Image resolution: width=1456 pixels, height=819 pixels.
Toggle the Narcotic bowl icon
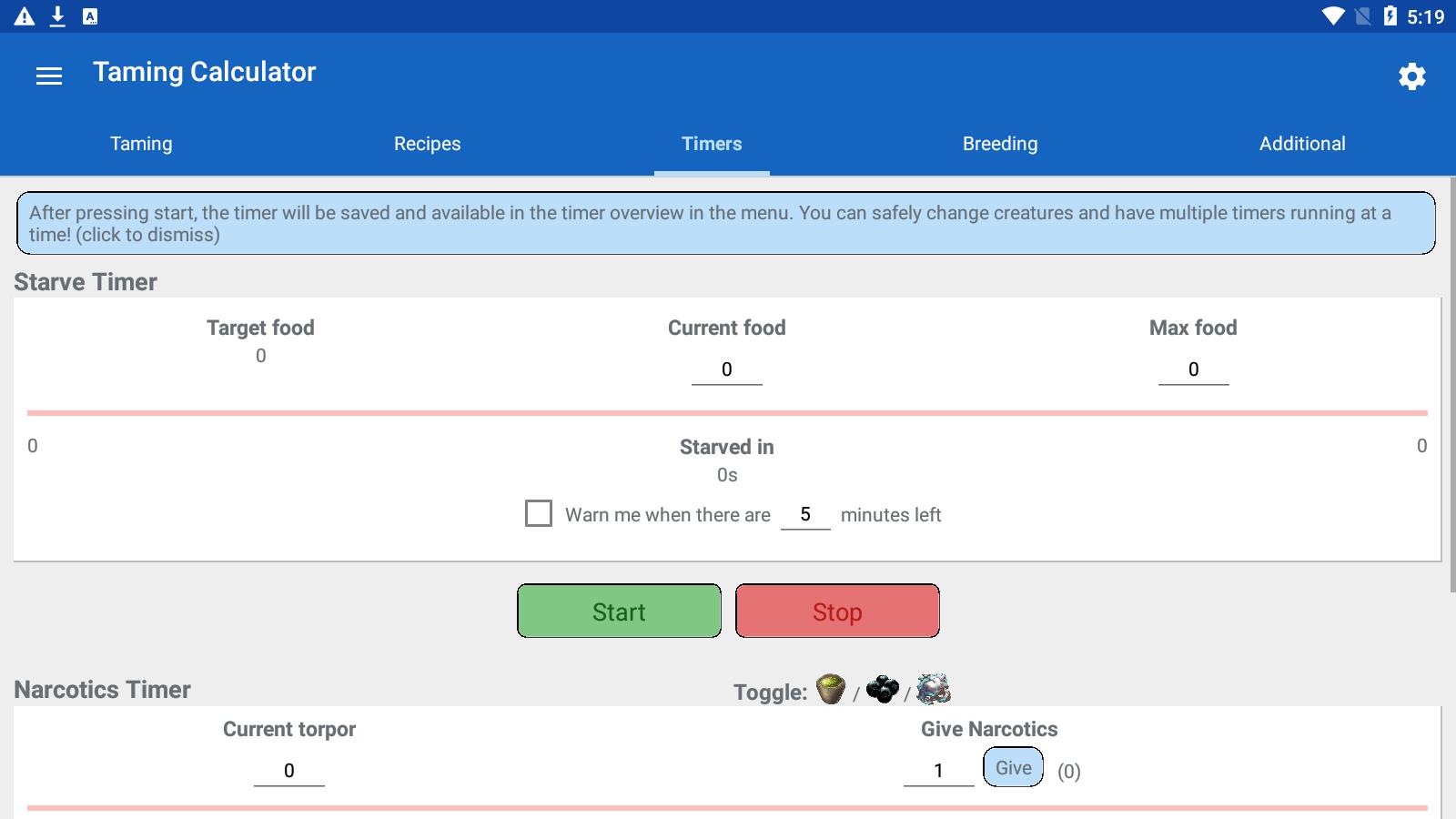830,690
